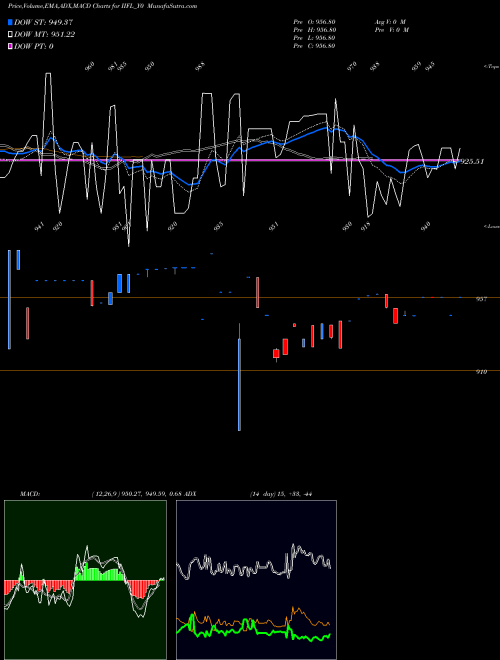Click the 'Avg V: 0 M' volume text
Image resolution: width=500 pixels, height=660 pixels.
coord(390,22)
